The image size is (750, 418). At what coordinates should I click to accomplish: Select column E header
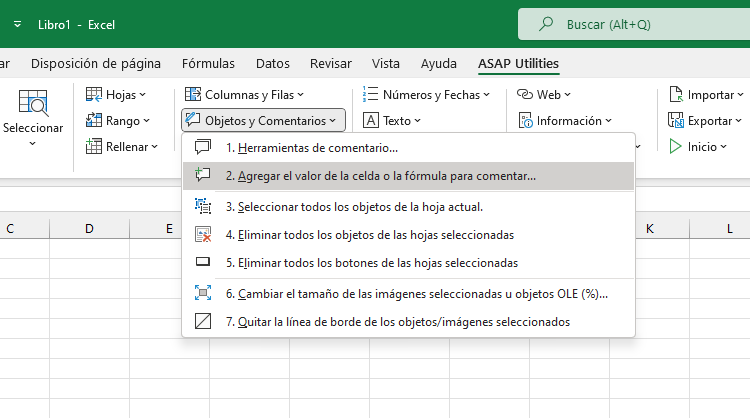click(156, 229)
